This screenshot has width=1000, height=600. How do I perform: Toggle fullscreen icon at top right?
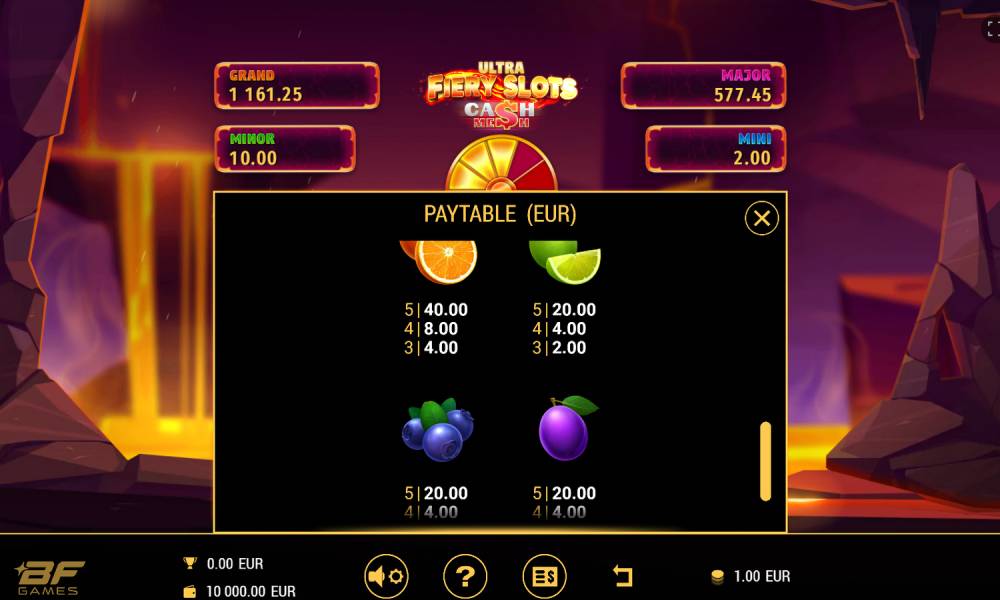click(992, 29)
